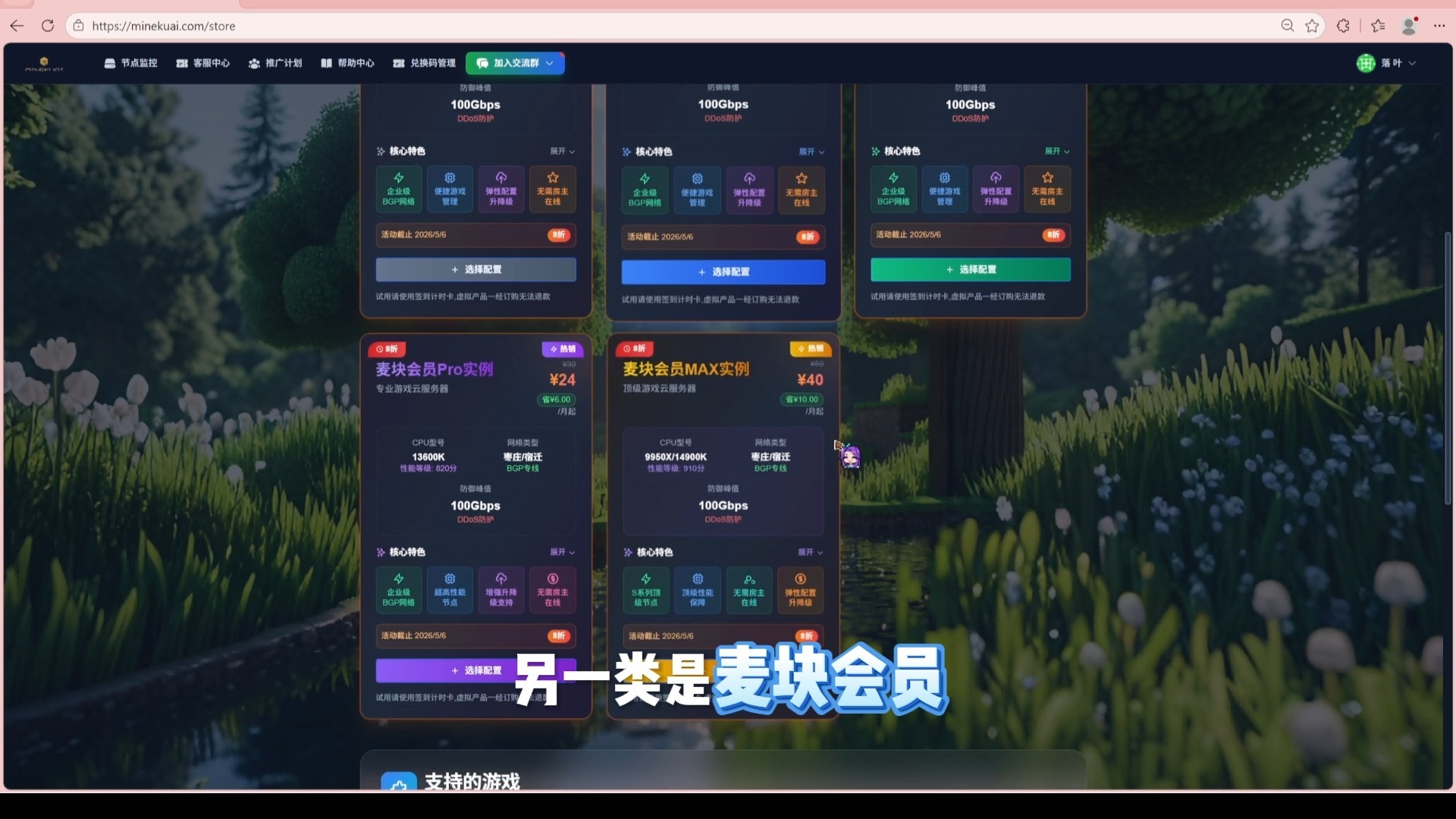The height and width of the screenshot is (819, 1456).
Task: Click 超高性能节点 feature tile in Pro card
Action: point(450,590)
